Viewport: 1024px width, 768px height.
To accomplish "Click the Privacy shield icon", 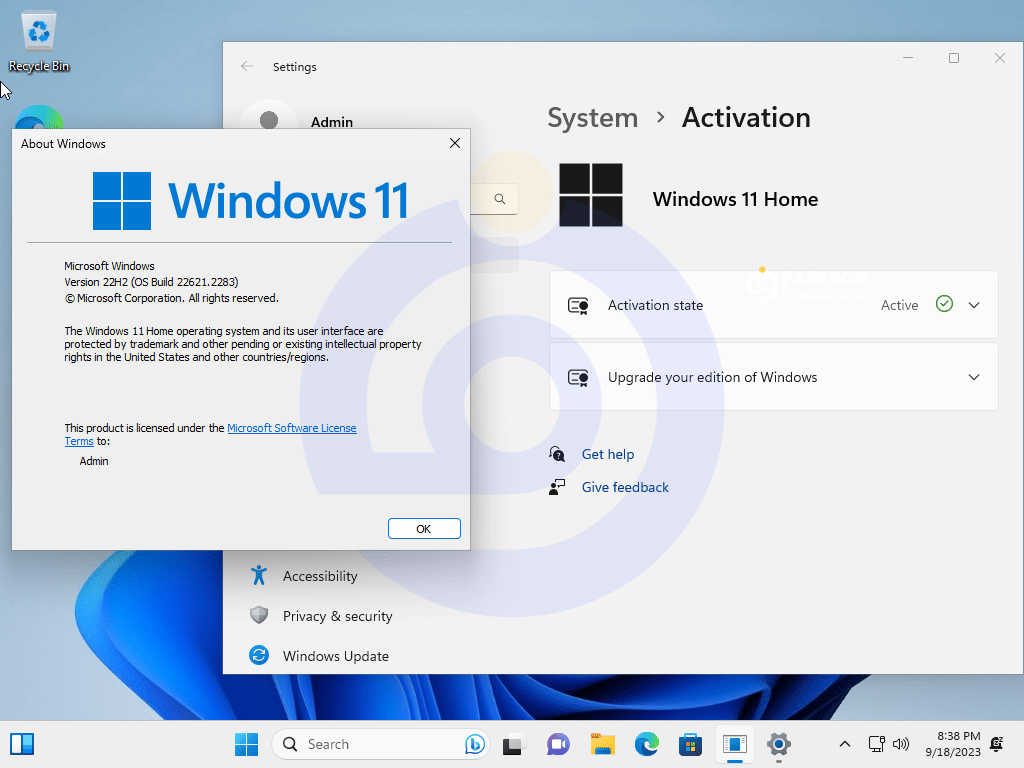I will [x=259, y=615].
